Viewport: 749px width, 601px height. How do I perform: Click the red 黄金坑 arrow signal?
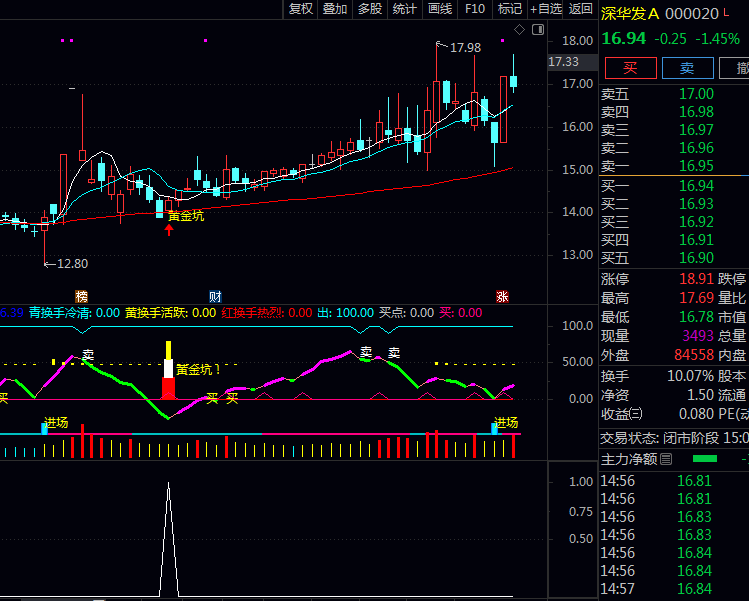click(x=169, y=229)
